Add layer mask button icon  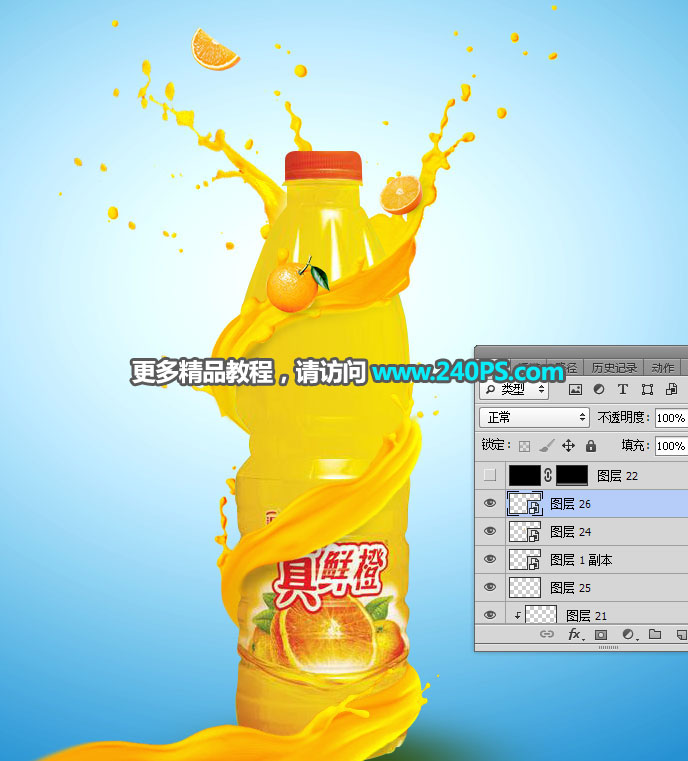pos(601,634)
